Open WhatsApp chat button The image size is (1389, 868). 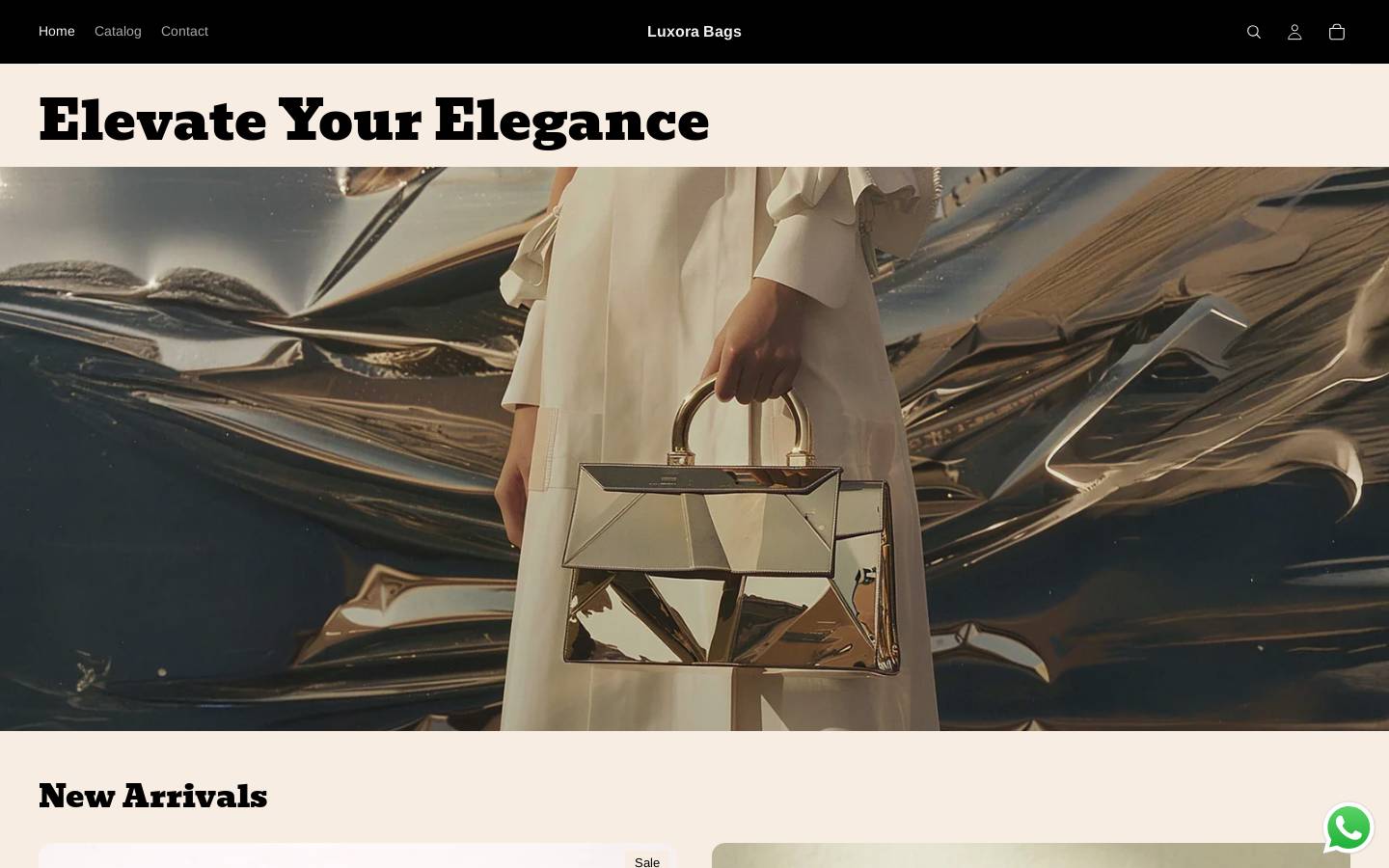tap(1348, 827)
